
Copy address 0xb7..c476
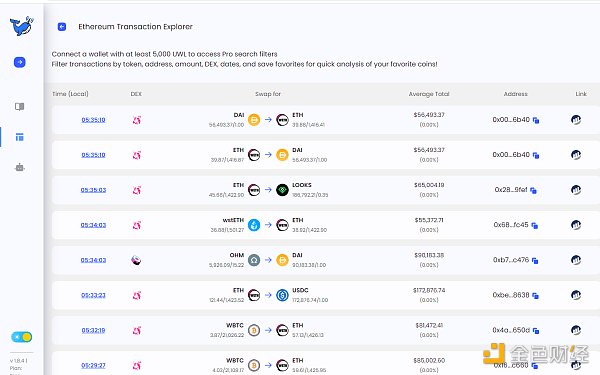pyautogui.click(x=535, y=261)
